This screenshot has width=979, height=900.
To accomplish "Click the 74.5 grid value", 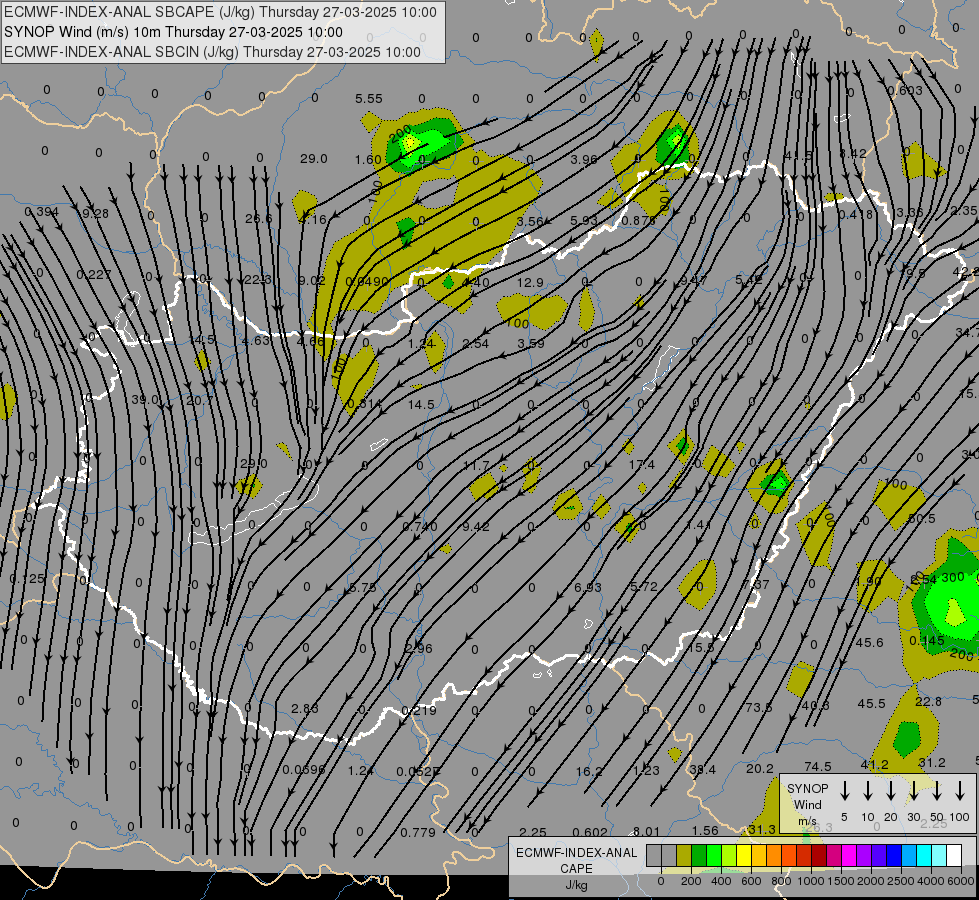I will pos(817,767).
